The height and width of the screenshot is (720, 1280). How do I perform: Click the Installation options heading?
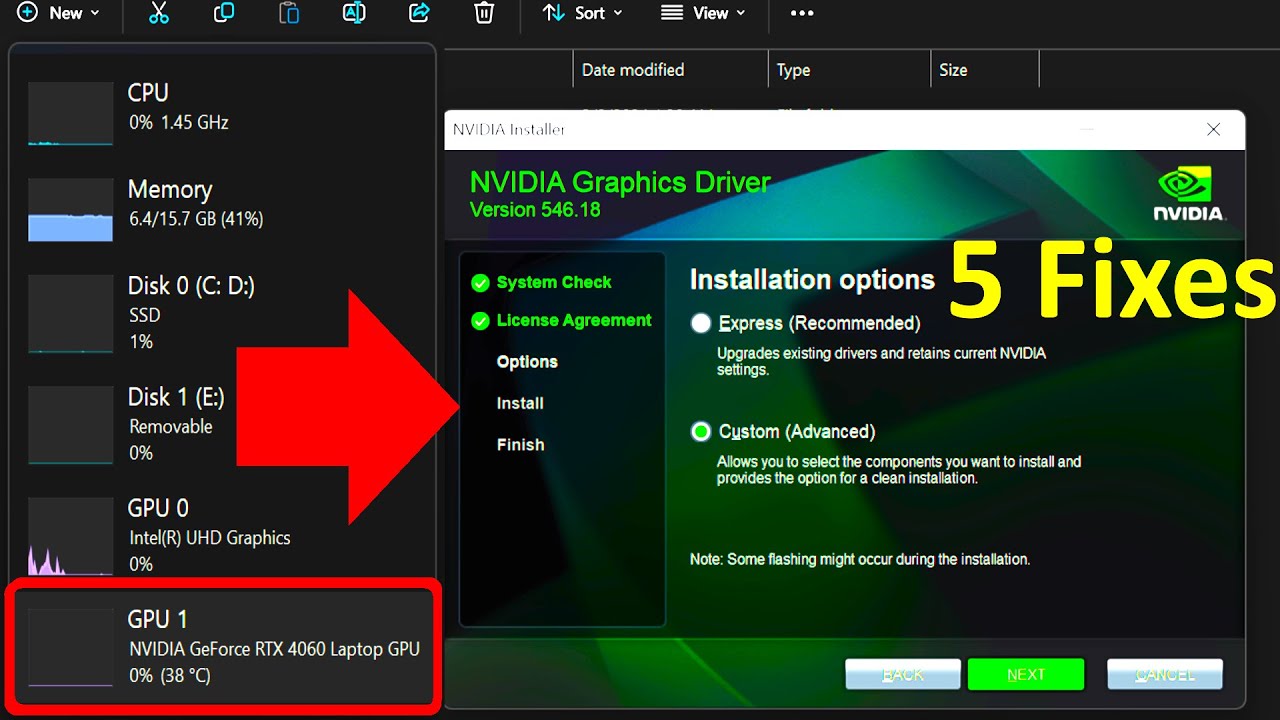[x=812, y=280]
